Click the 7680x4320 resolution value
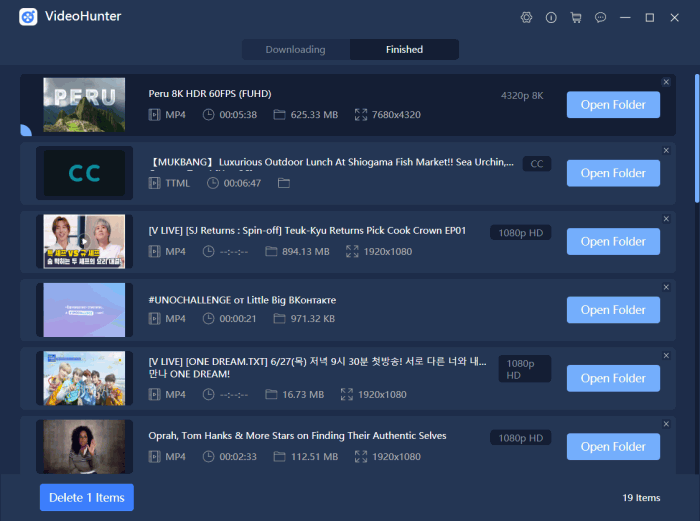700x521 pixels. click(396, 115)
